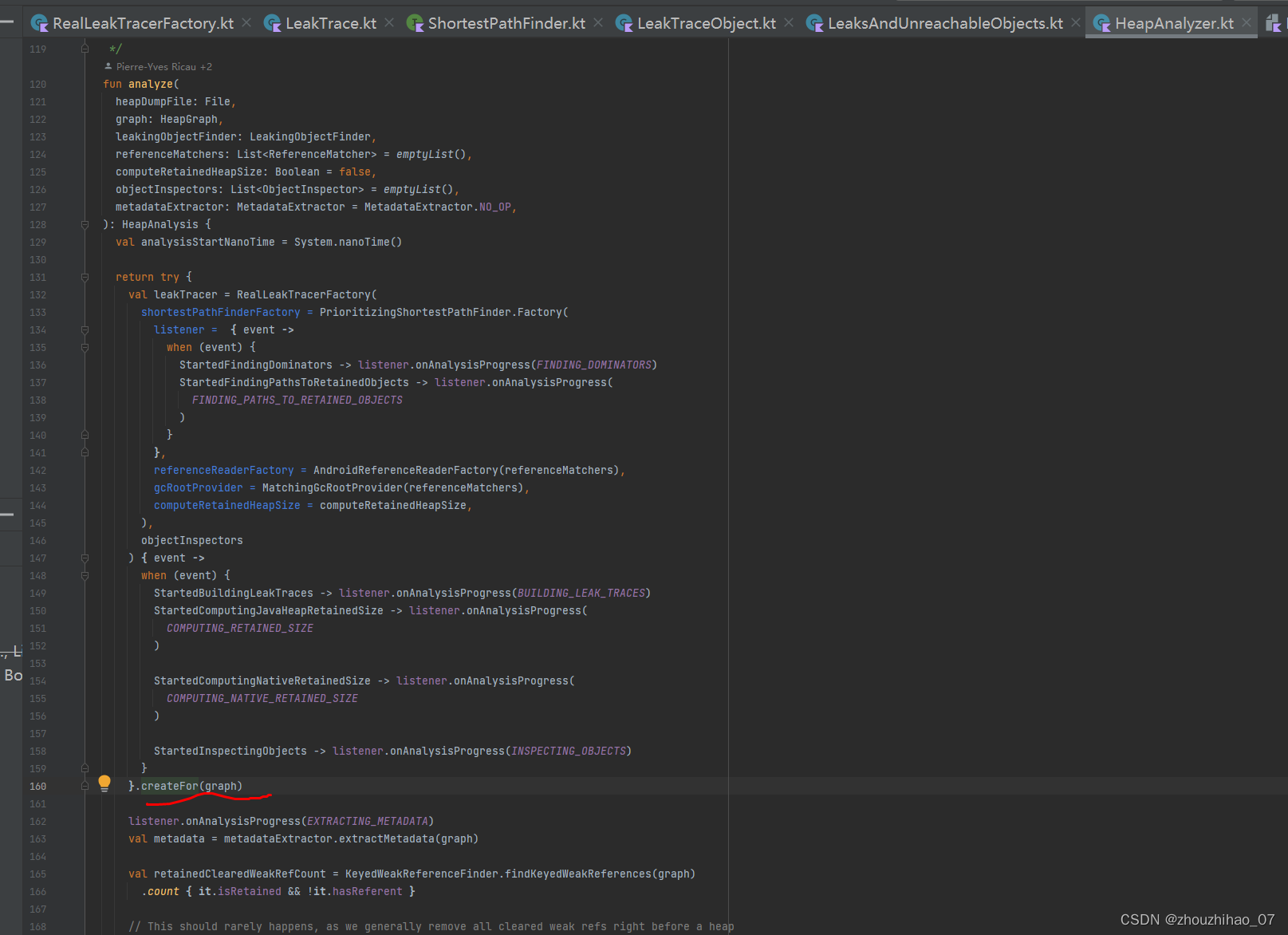Click System.nanoTime() call on line 129

pyautogui.click(x=349, y=242)
